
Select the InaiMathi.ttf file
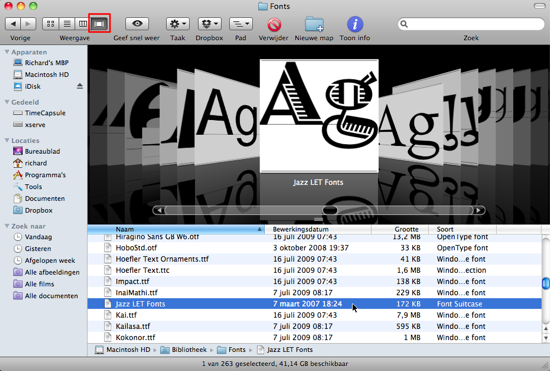tap(315, 293)
